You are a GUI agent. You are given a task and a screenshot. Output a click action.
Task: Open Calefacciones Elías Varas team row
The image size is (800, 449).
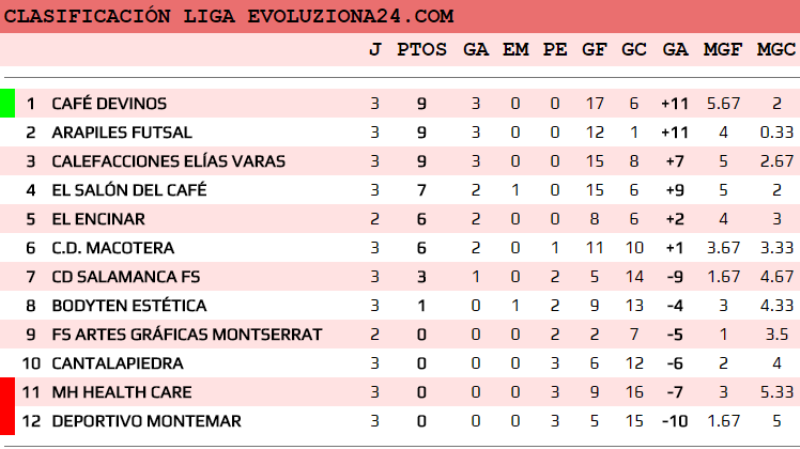(x=168, y=161)
